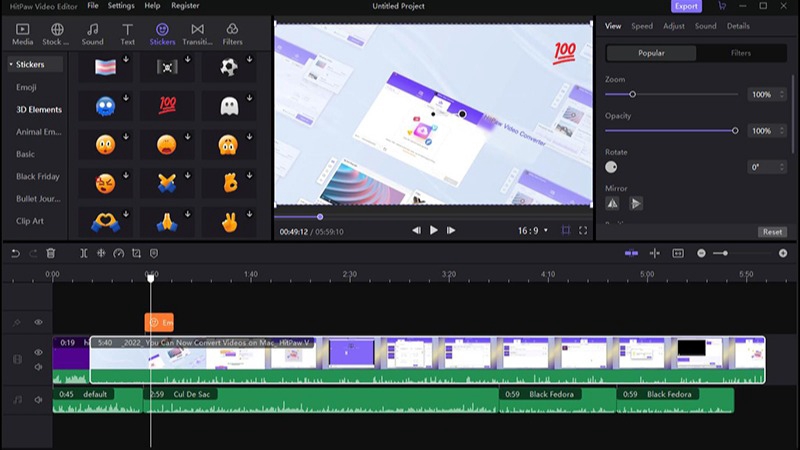Image resolution: width=800 pixels, height=450 pixels.
Task: Select the Popular button
Action: coord(651,53)
